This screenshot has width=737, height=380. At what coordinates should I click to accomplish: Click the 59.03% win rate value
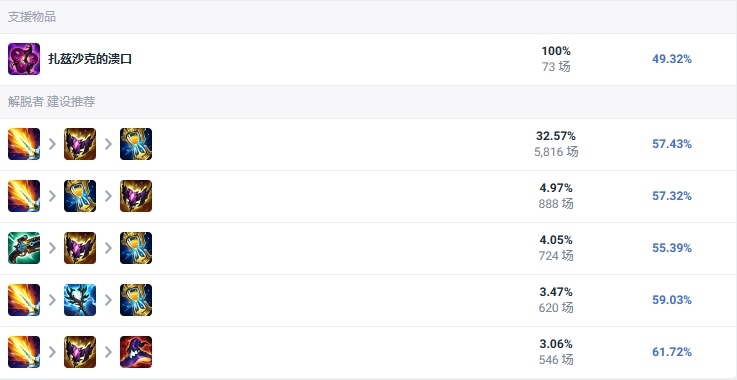(x=672, y=300)
